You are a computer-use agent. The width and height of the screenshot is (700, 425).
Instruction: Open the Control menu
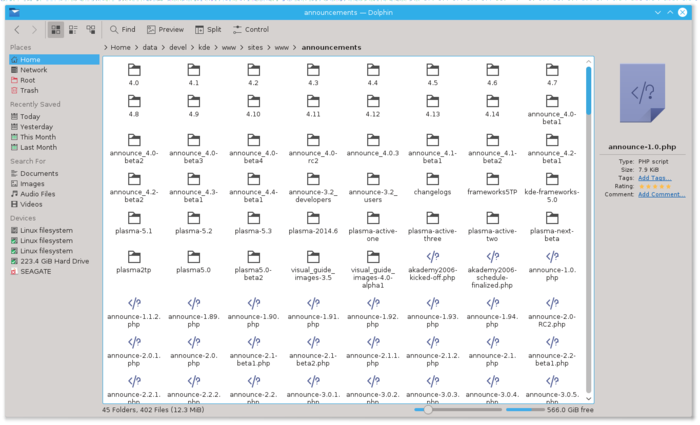251,29
